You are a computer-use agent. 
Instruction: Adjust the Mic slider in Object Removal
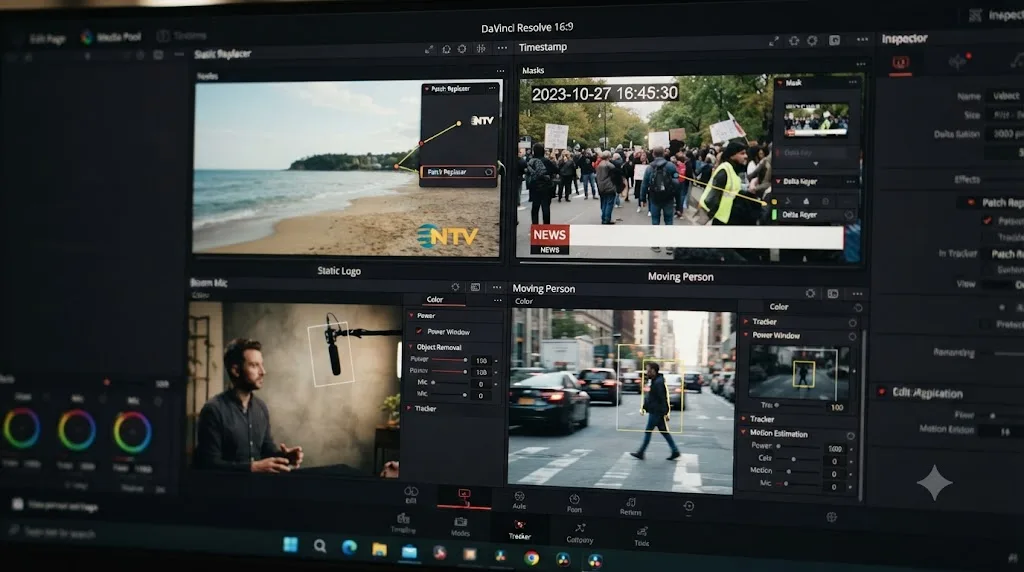click(x=449, y=383)
